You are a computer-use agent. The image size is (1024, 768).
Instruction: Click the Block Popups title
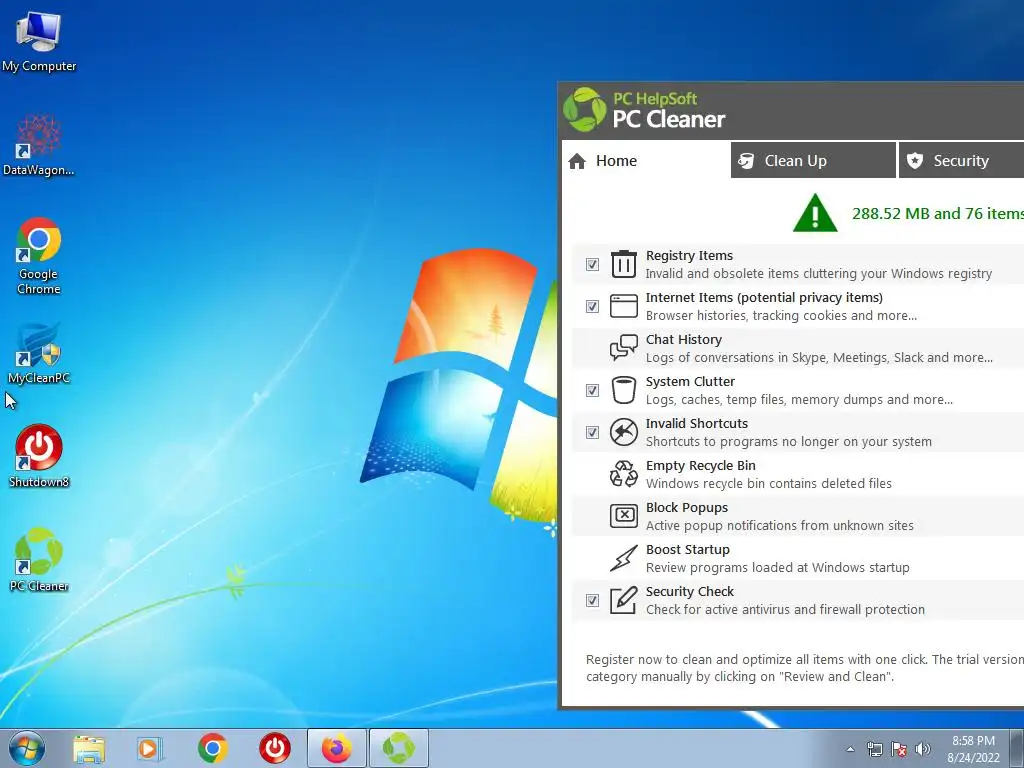(x=687, y=507)
